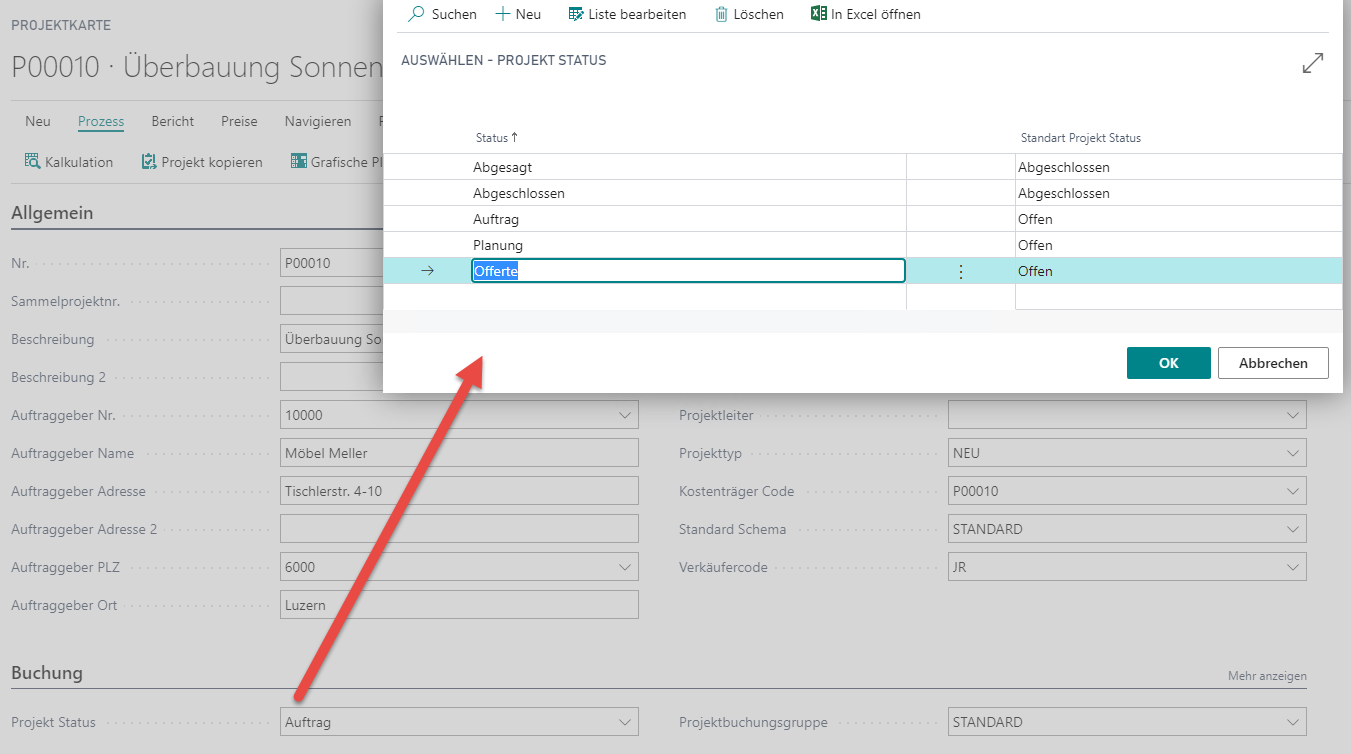Click the Mehr anzeigen link in Buchung

pos(1267,676)
